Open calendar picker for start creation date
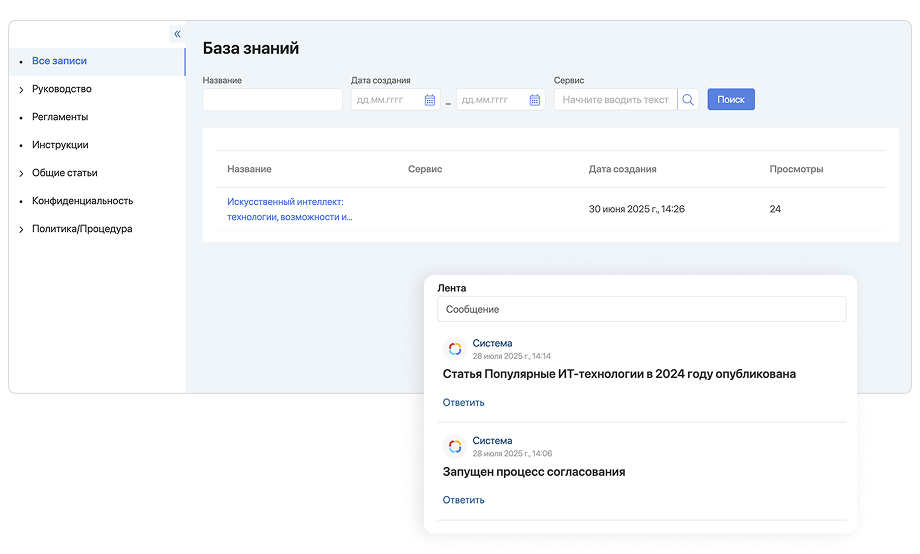Viewport: 920px width, 554px height. (430, 100)
